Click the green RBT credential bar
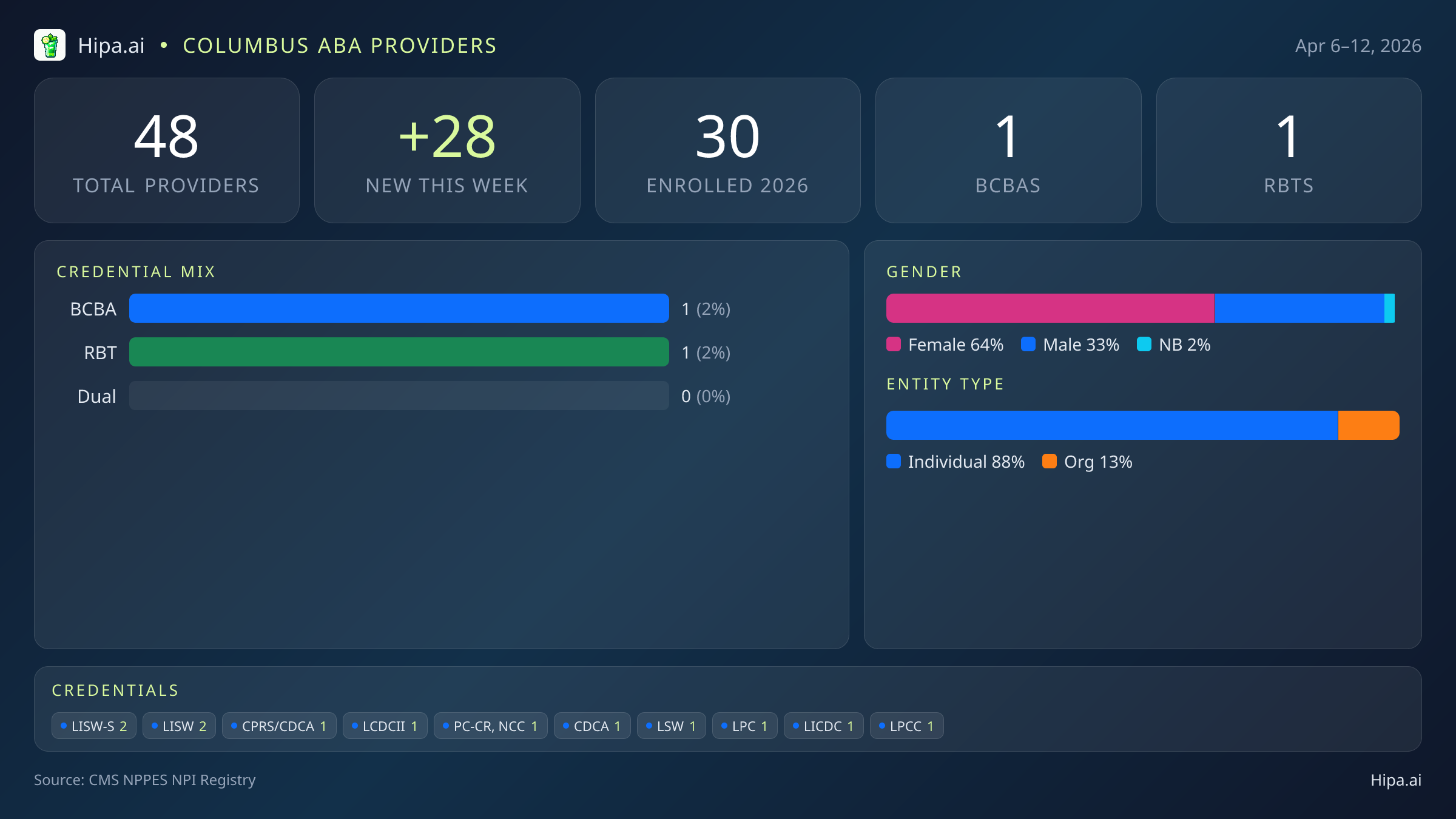 tap(399, 352)
